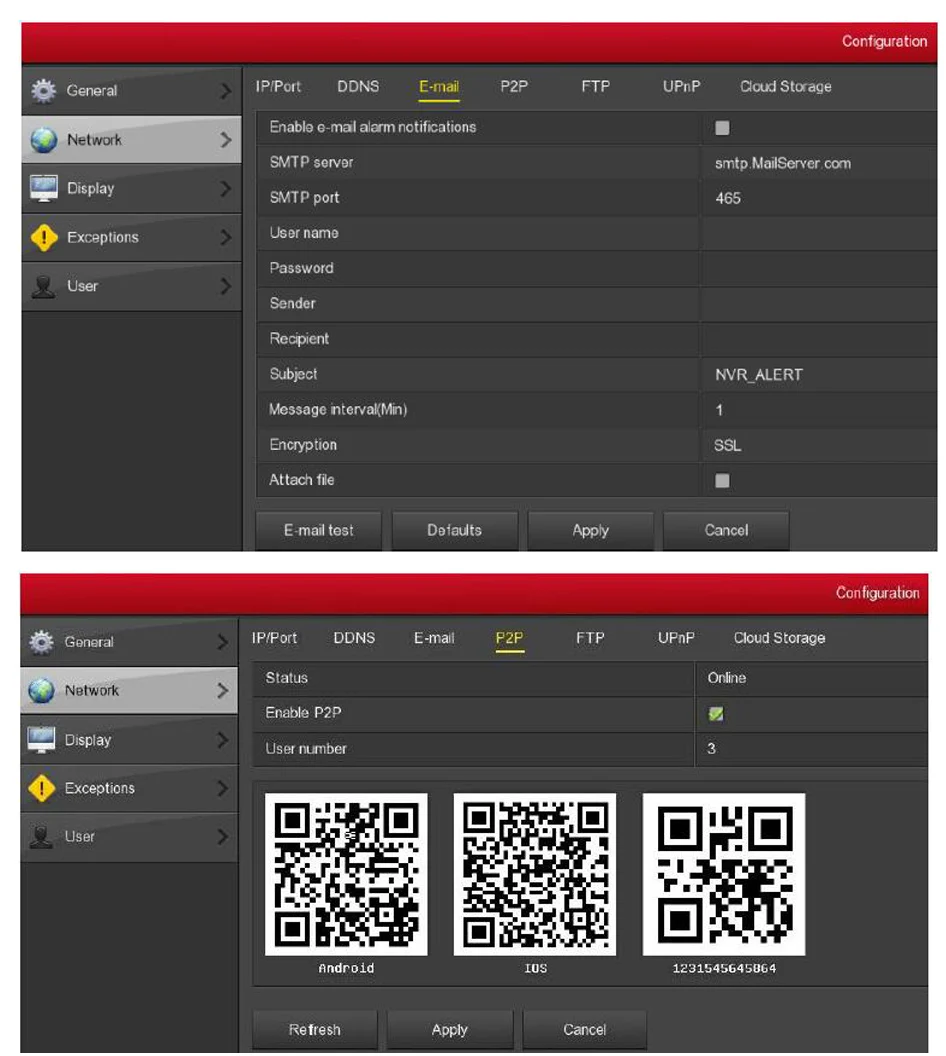Click the device ID QR code 1231545645864
This screenshot has width=946, height=1056.
point(724,874)
